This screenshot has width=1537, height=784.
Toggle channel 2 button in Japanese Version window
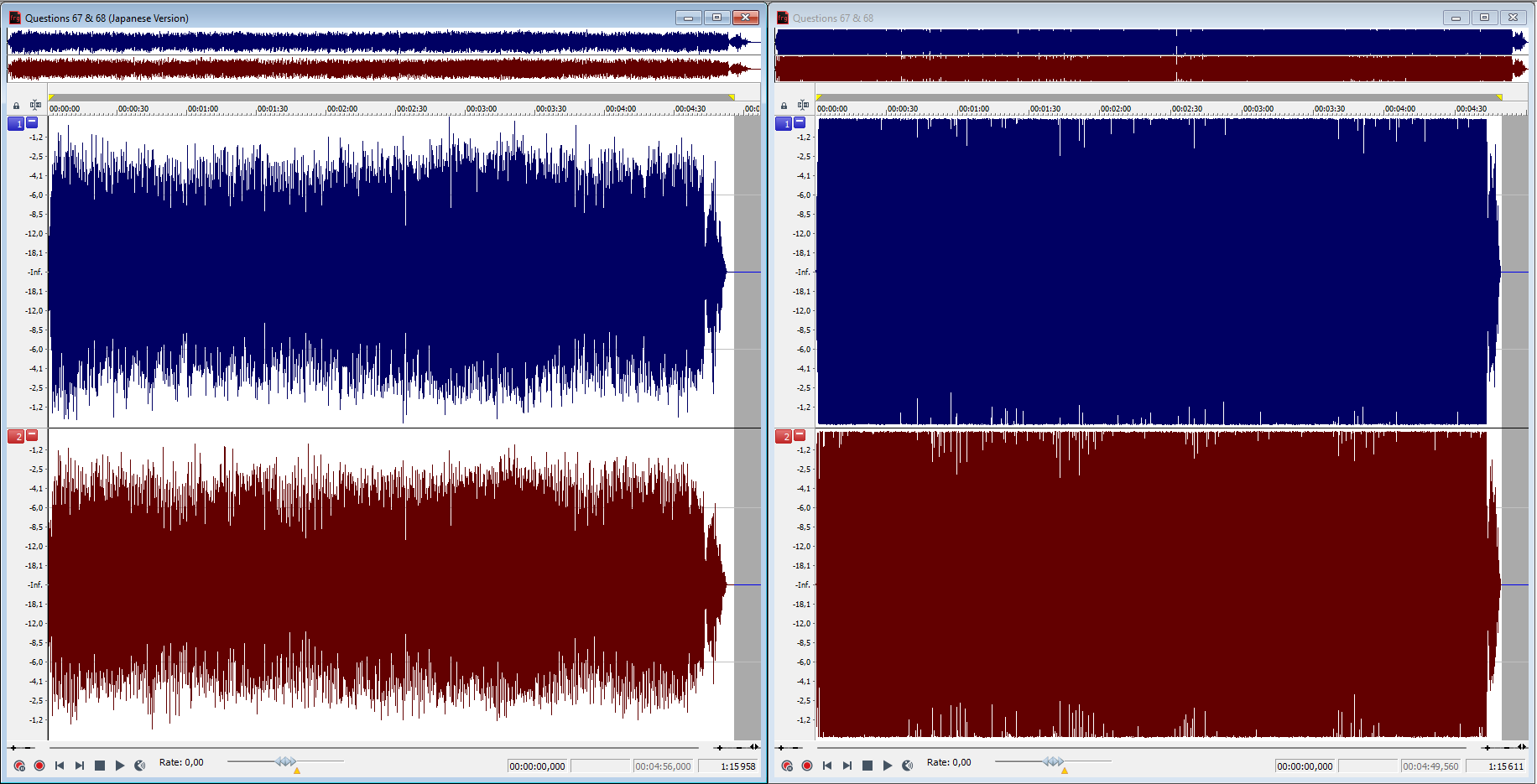17,436
